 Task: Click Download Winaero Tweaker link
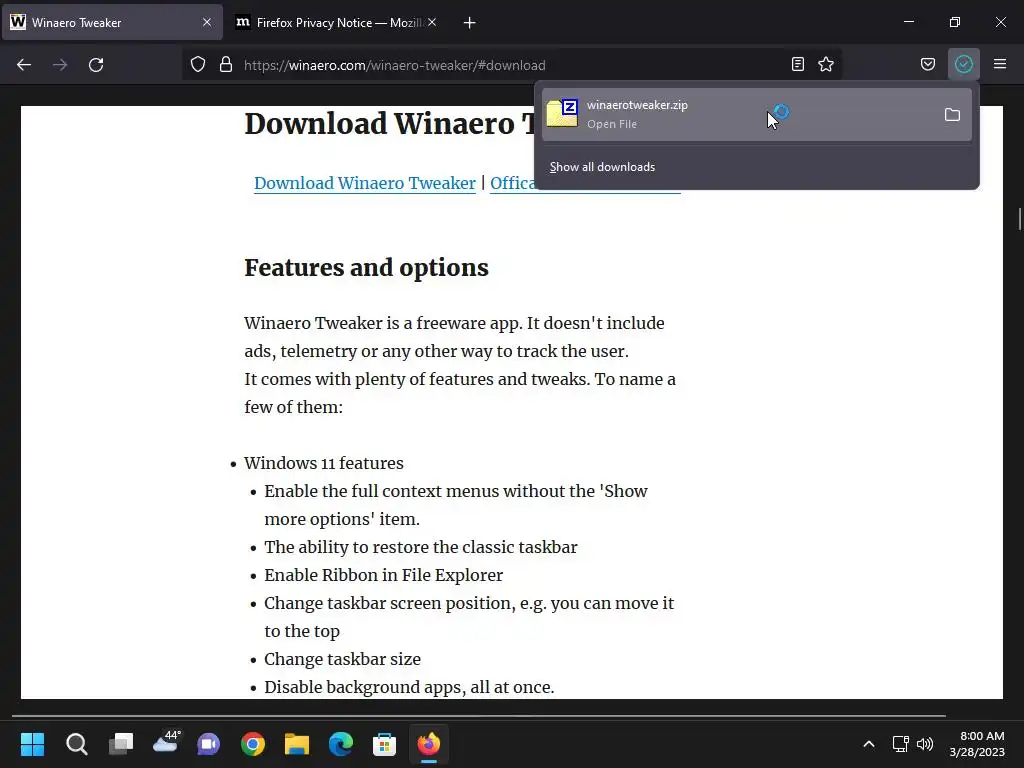(364, 184)
